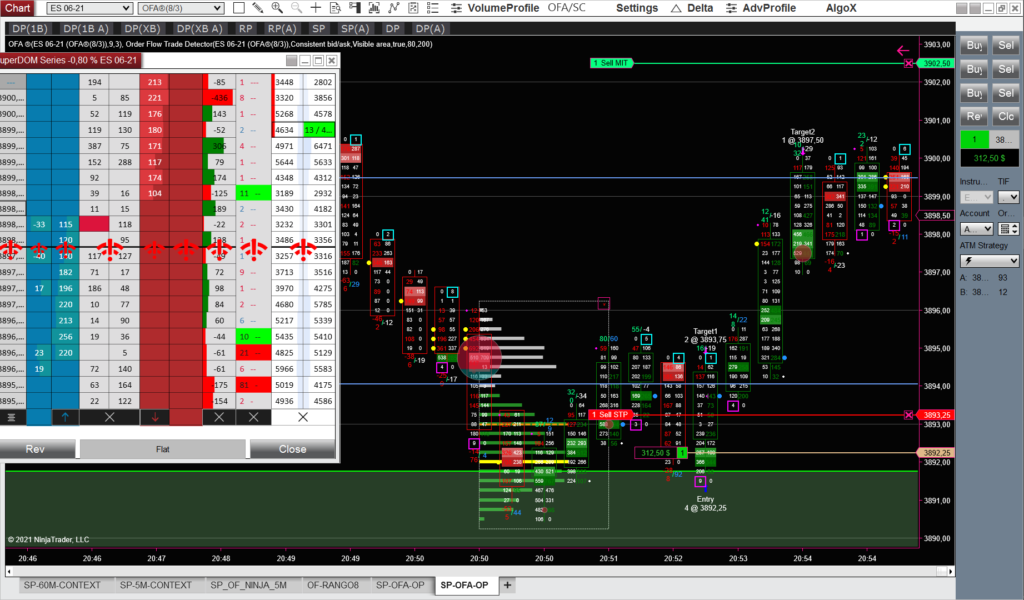Toggle the DP(1B) button

(x=29, y=29)
